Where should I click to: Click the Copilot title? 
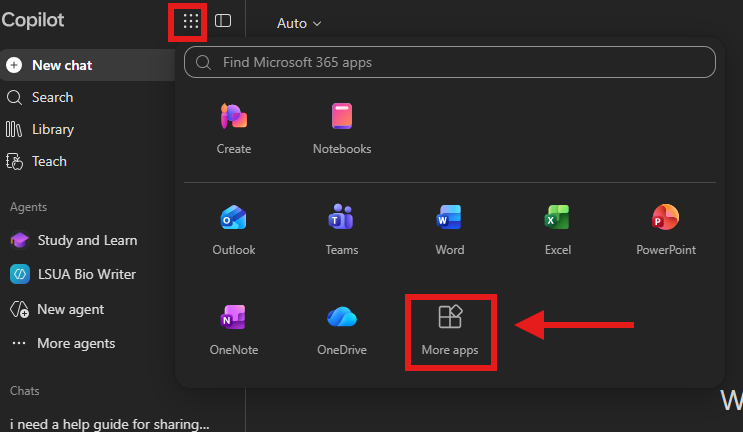click(x=32, y=20)
